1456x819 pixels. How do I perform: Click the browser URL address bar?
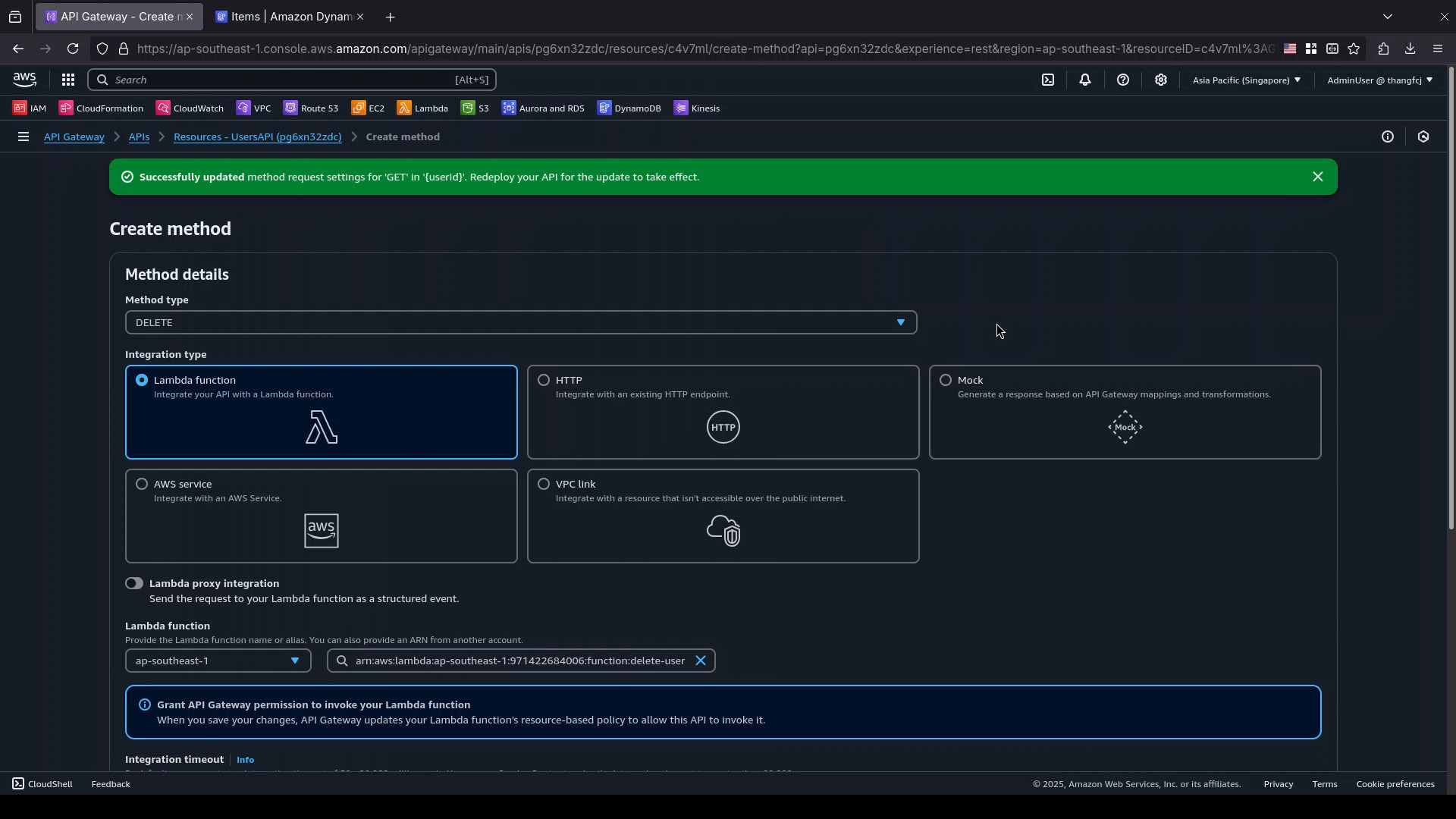point(705,49)
